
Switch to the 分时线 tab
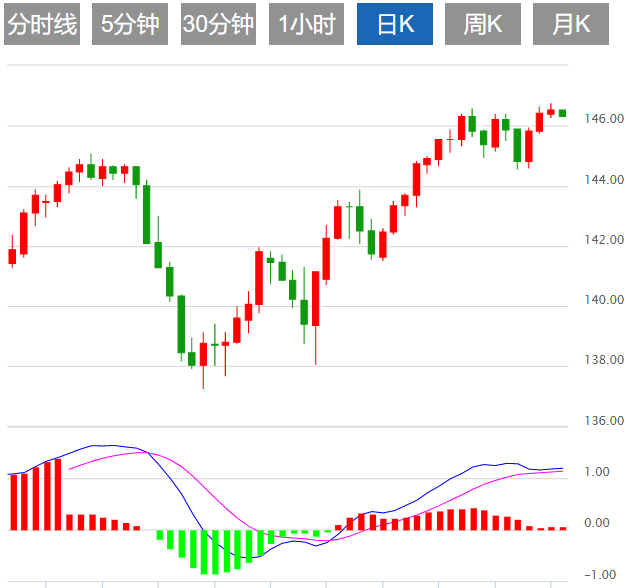pyautogui.click(x=42, y=25)
